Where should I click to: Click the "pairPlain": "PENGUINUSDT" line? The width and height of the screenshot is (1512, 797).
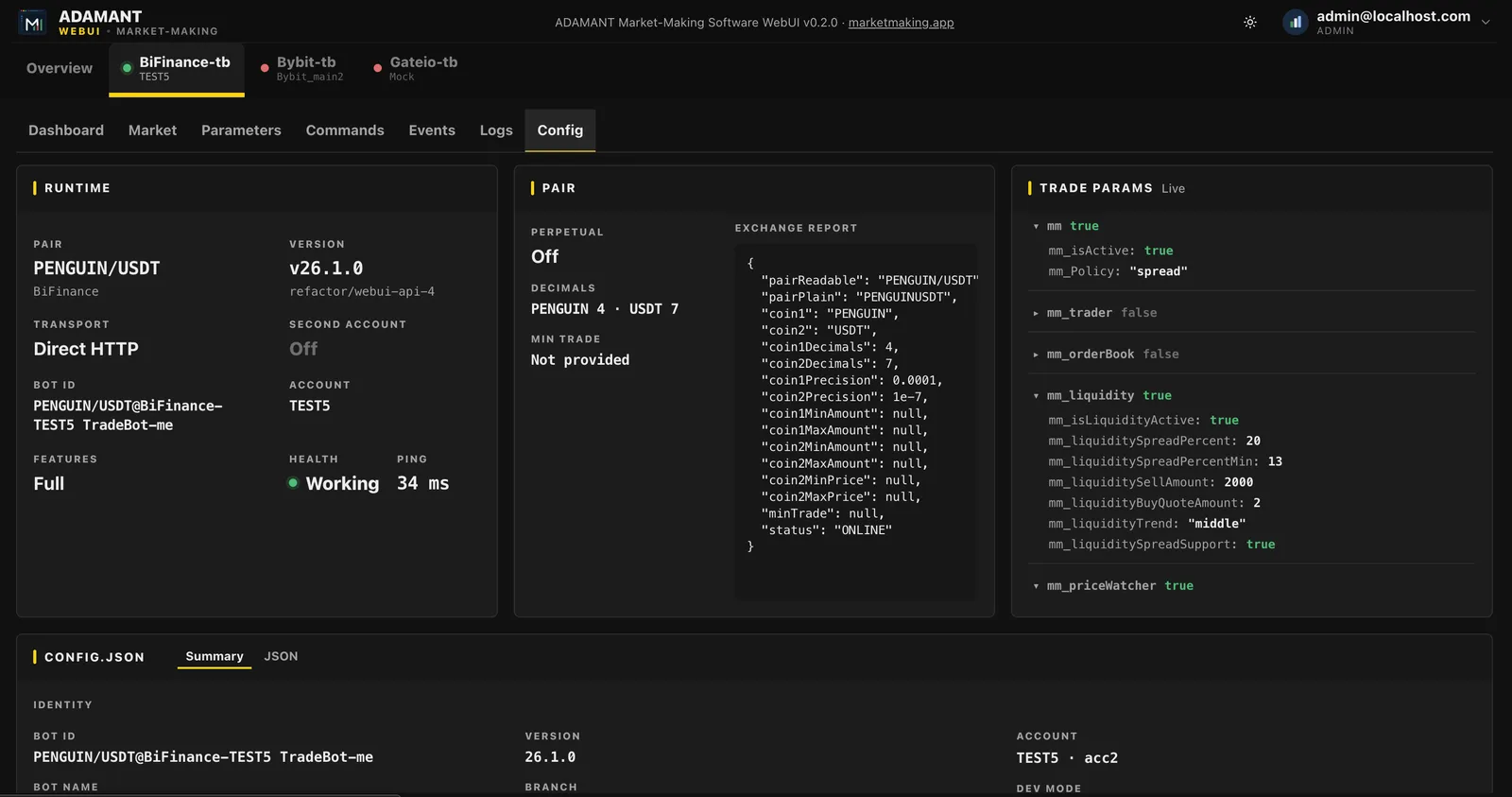pos(859,297)
